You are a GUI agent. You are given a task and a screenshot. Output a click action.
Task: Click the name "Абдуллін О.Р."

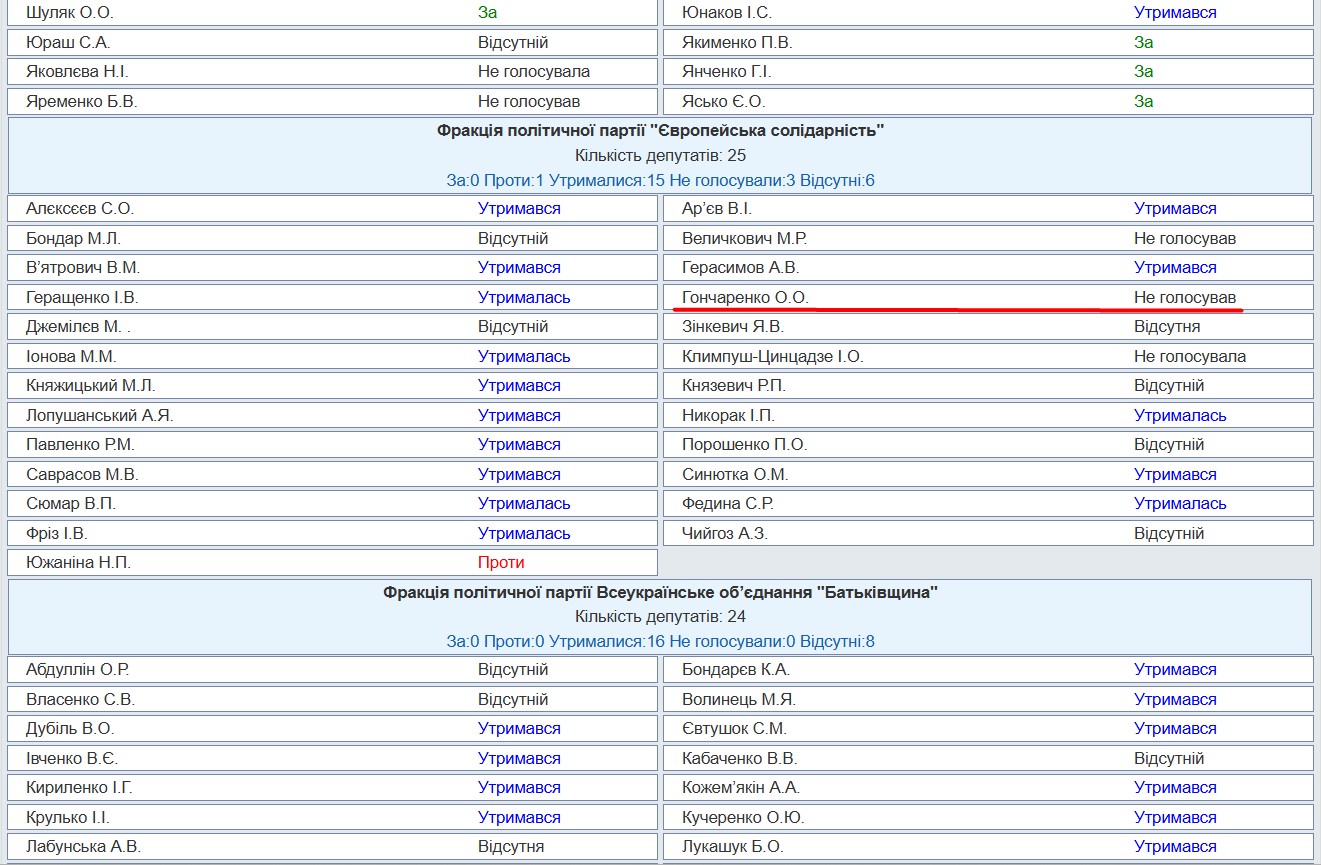78,670
